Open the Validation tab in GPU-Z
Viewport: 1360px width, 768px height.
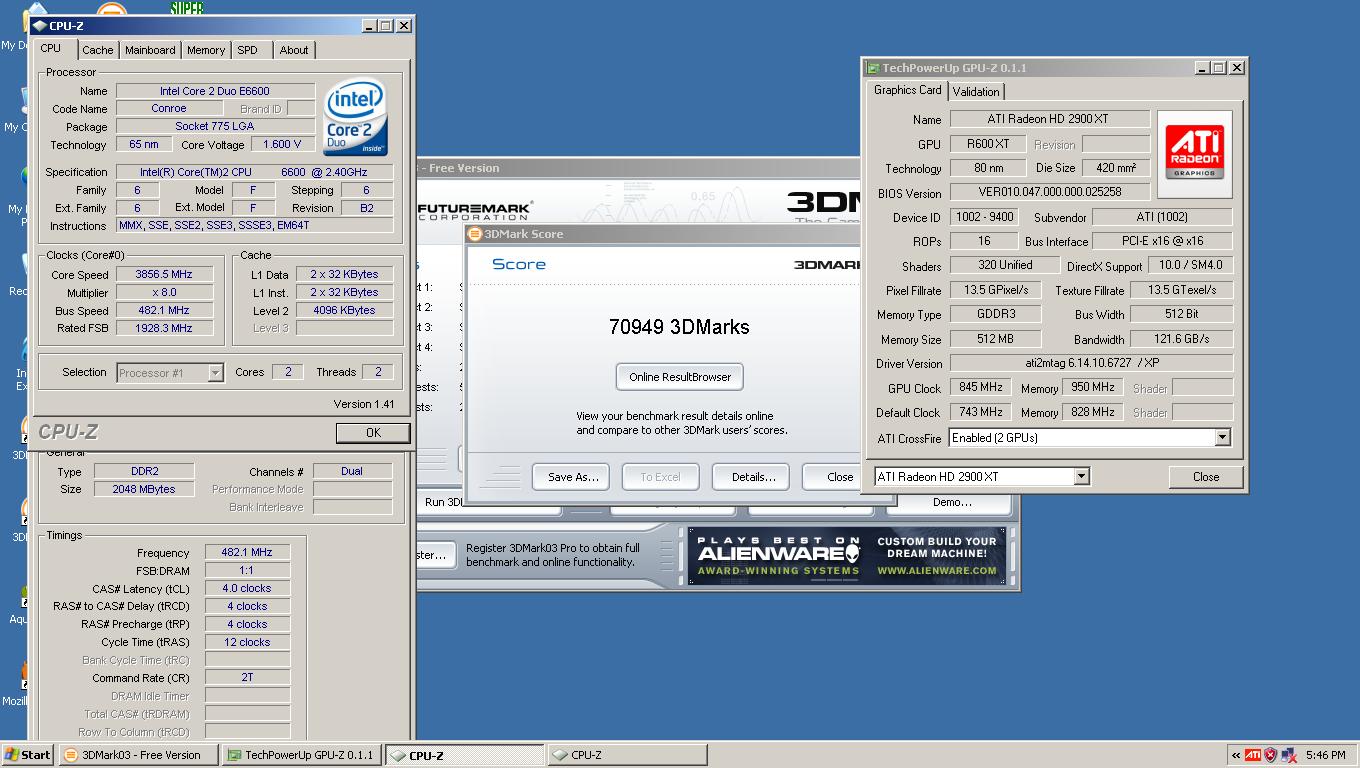pos(976,92)
